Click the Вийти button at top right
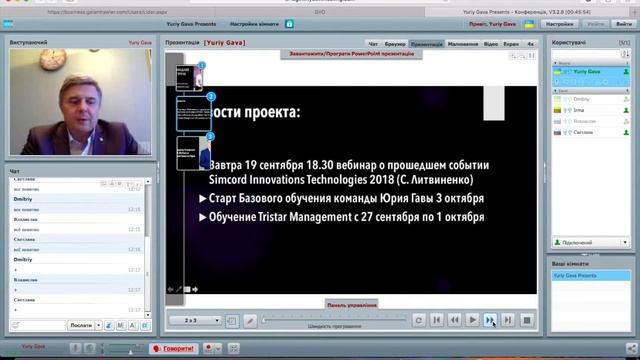 pyautogui.click(x=624, y=24)
